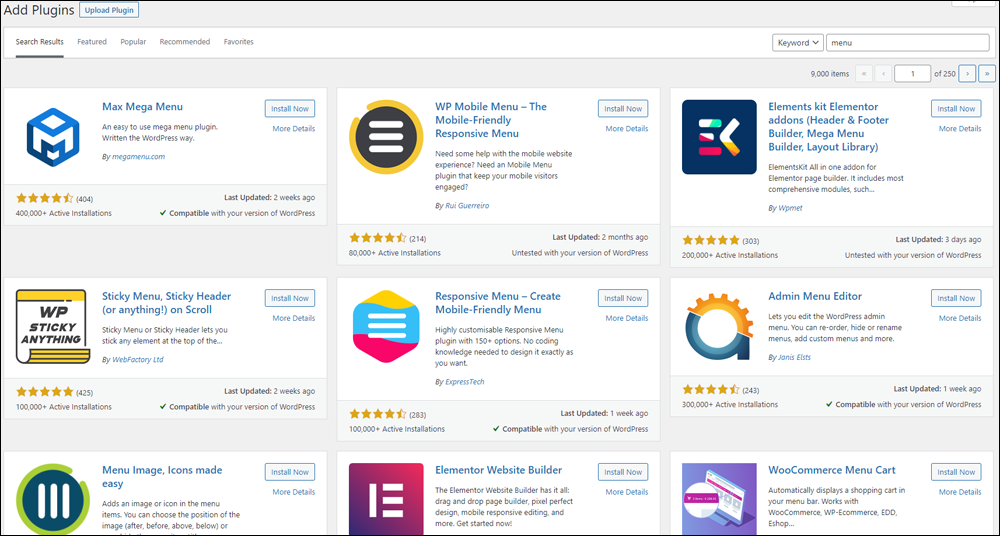Visit author WebFactory Ltd link
The width and height of the screenshot is (1000, 536).
click(x=138, y=359)
